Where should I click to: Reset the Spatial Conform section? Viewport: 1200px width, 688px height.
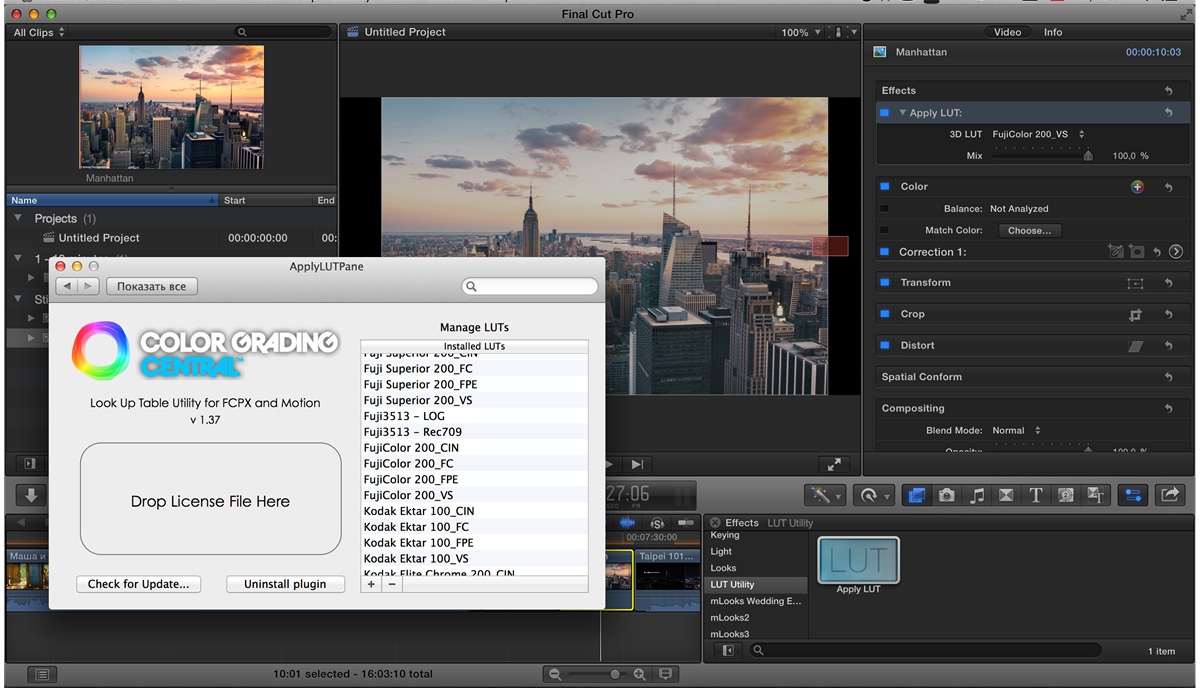click(1169, 377)
